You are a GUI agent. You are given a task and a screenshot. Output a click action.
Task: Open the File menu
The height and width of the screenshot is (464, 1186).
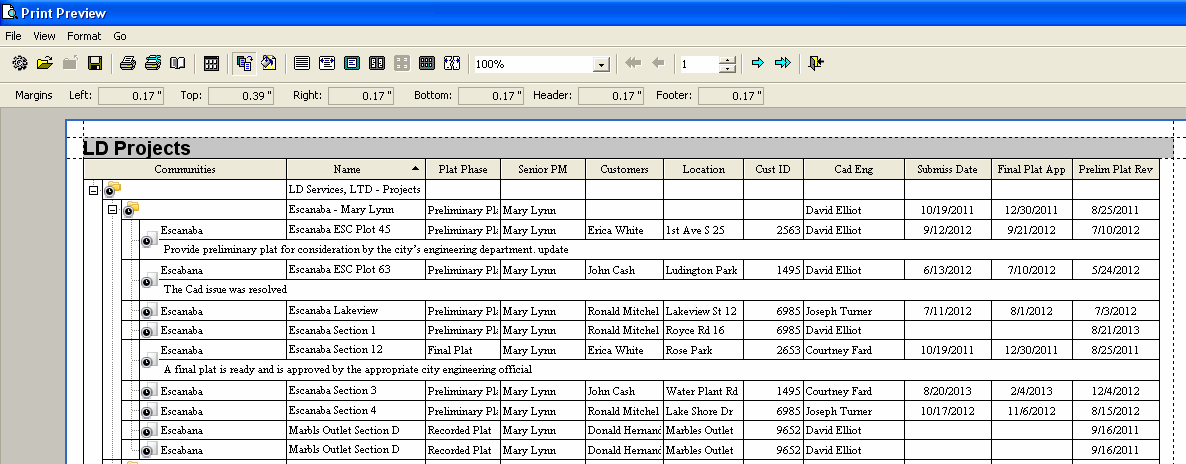click(14, 36)
